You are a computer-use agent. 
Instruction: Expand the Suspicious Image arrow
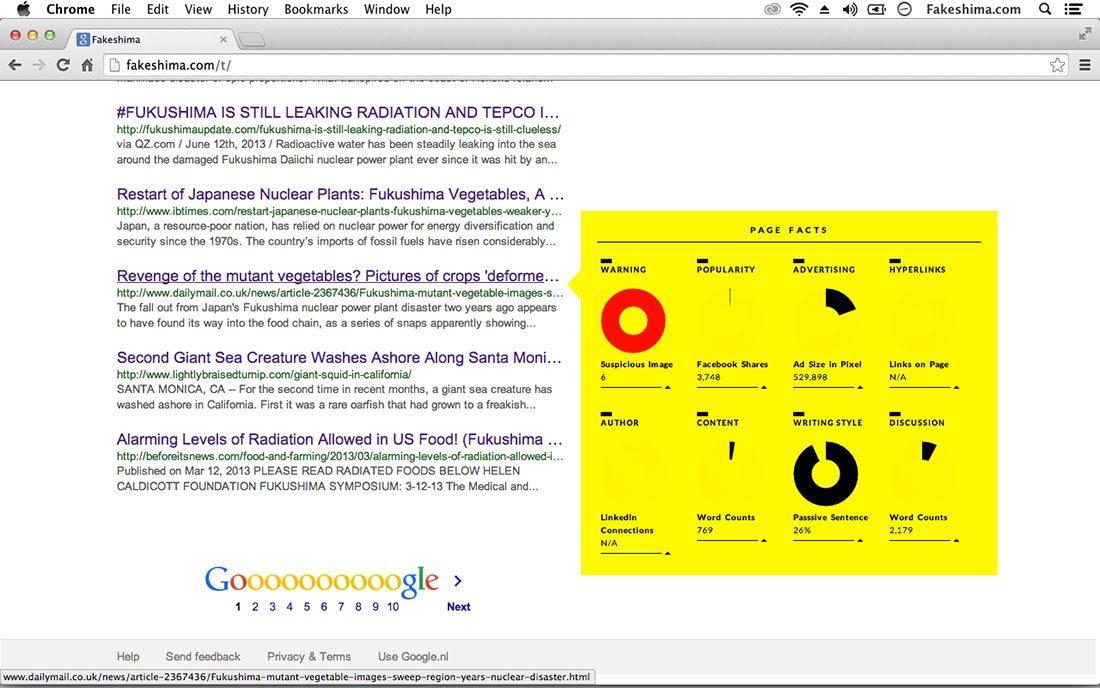coord(667,387)
